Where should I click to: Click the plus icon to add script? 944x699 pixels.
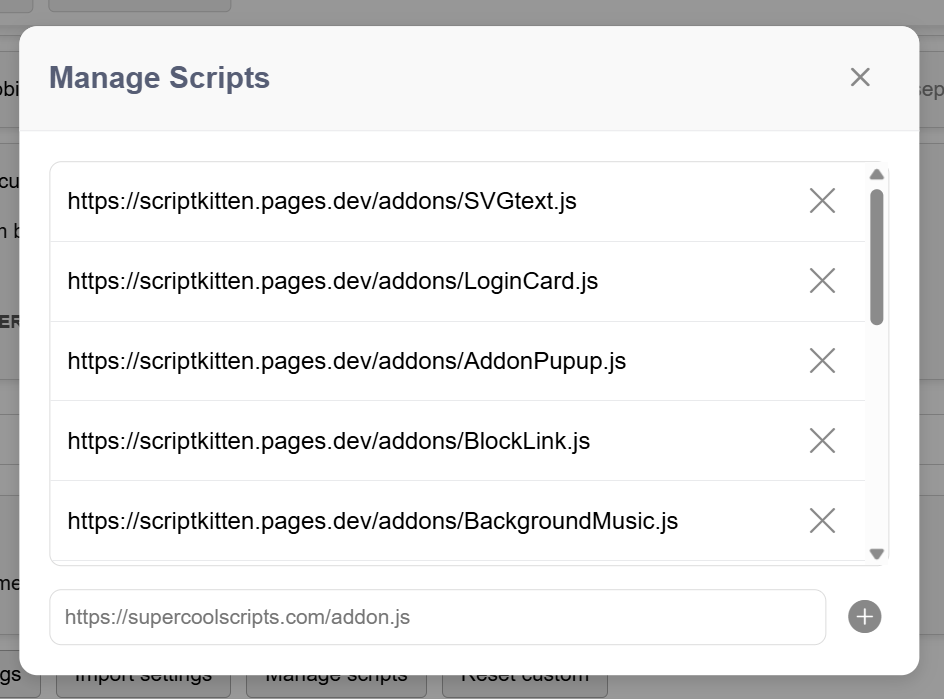(865, 617)
